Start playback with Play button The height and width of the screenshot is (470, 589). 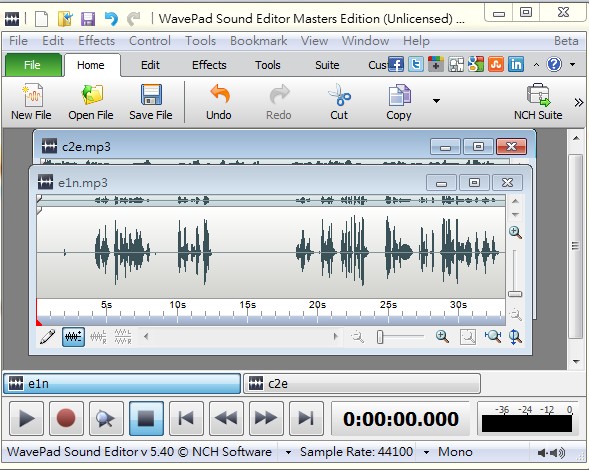tap(26, 418)
